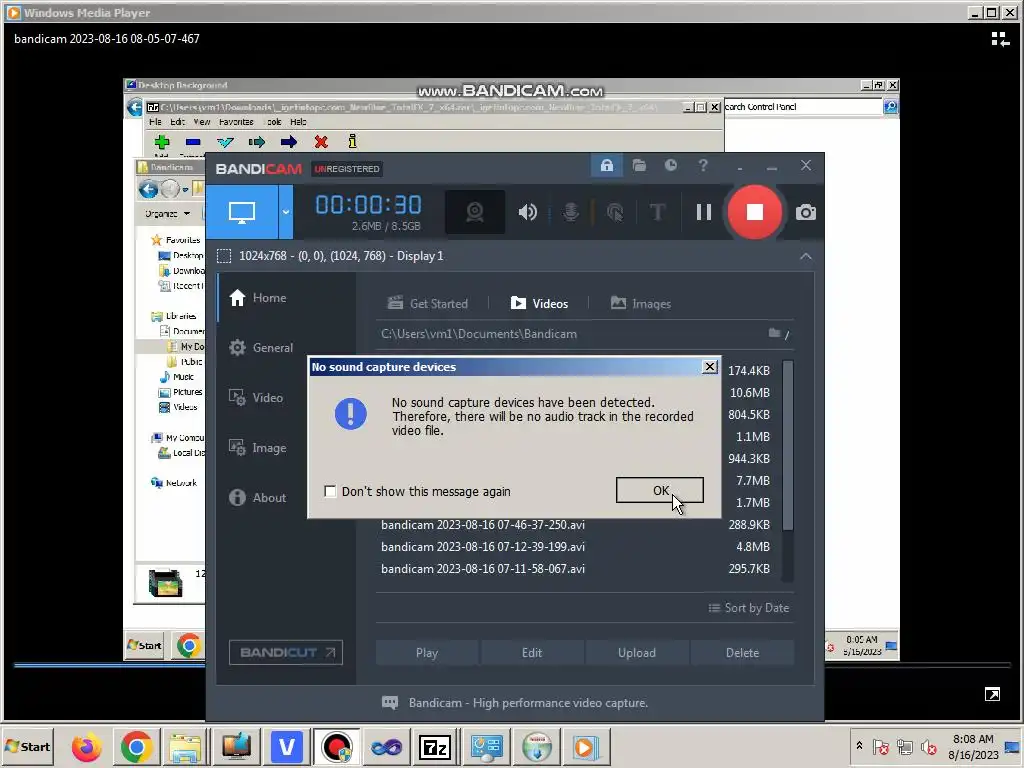The image size is (1024, 768).
Task: Click the 174.4KB file size entry
Action: coord(749,370)
